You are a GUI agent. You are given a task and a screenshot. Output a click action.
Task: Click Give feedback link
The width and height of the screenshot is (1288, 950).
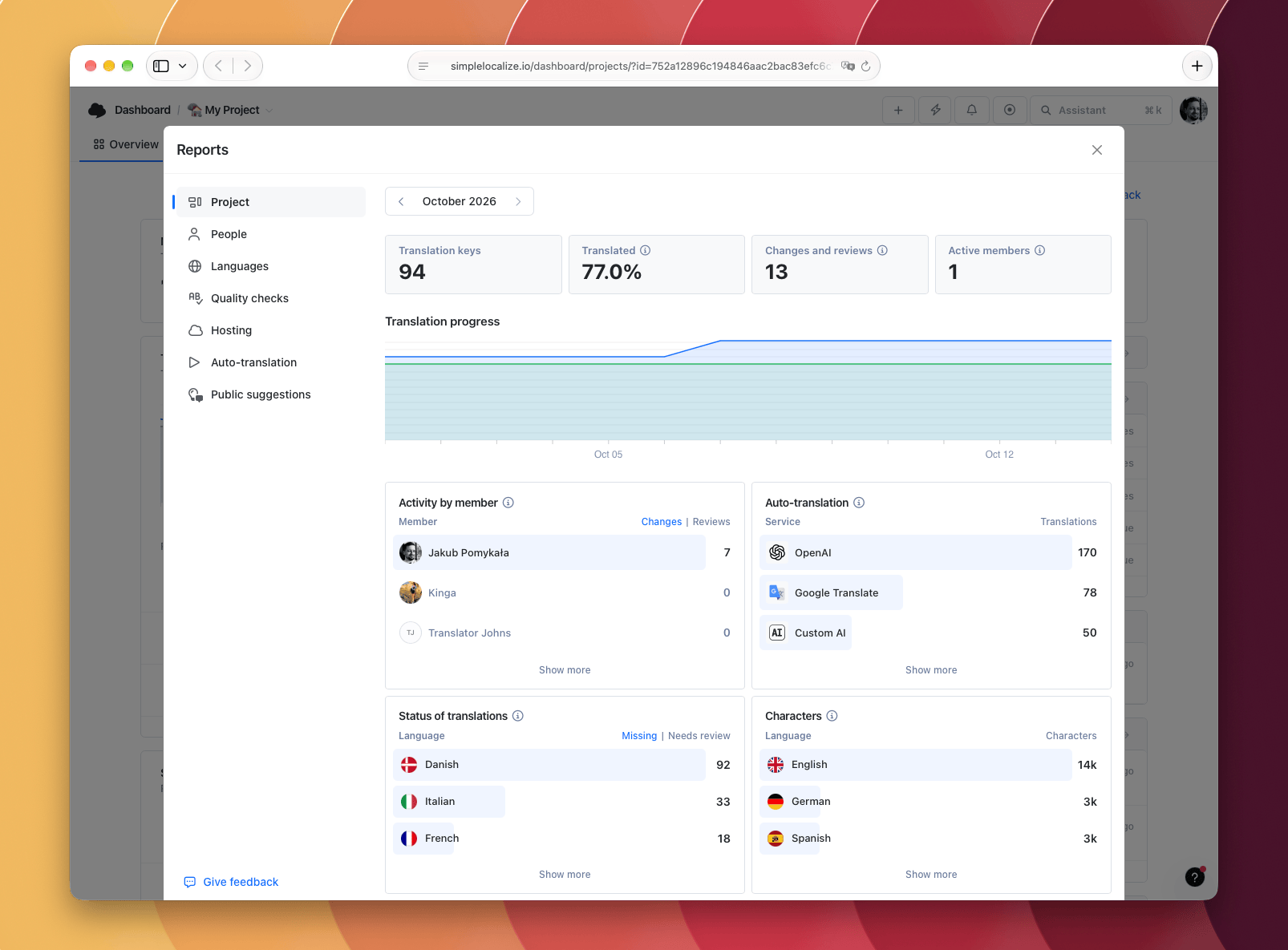232,882
